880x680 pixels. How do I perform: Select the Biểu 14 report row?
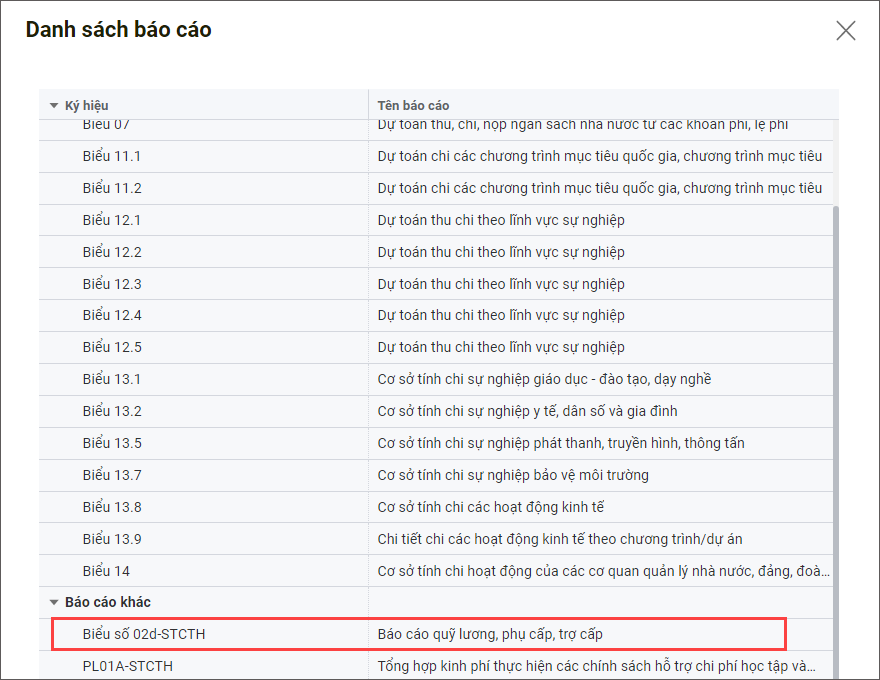106,571
